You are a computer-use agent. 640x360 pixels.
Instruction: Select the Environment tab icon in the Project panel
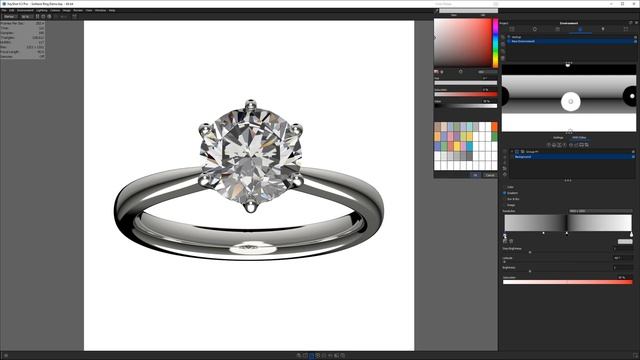point(580,29)
